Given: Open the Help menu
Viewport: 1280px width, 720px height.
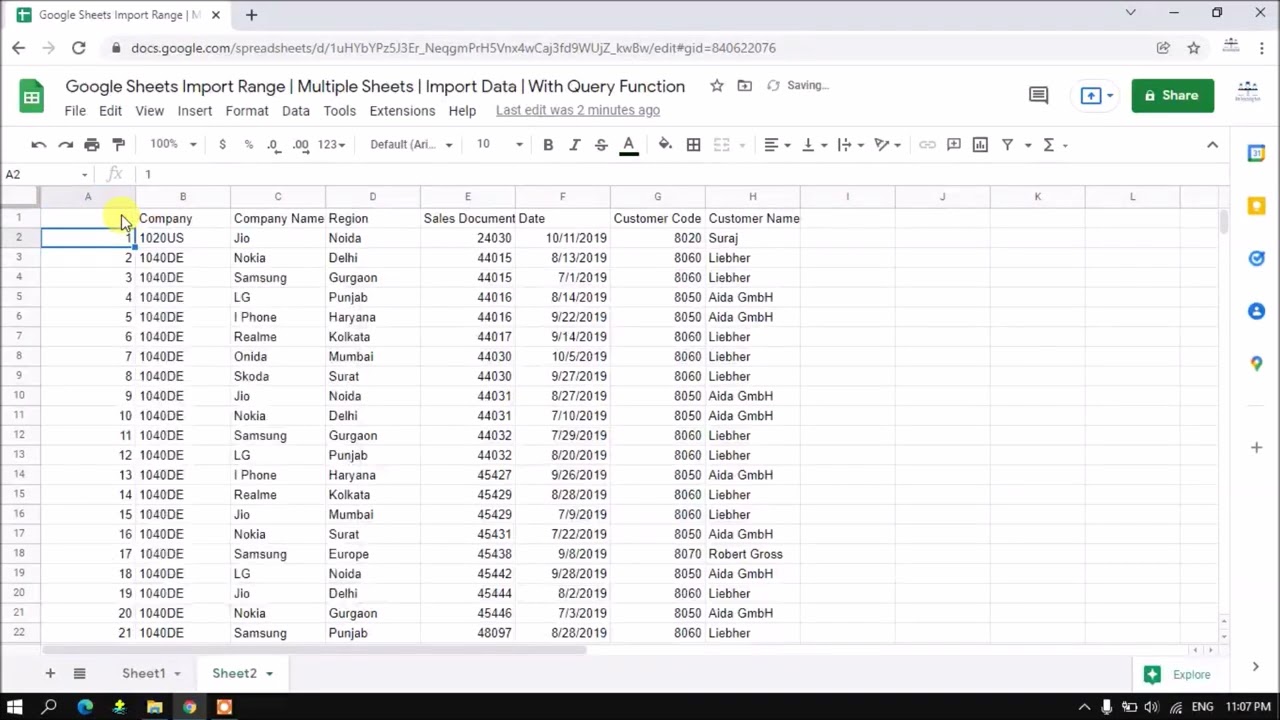Looking at the screenshot, I should pos(462,111).
